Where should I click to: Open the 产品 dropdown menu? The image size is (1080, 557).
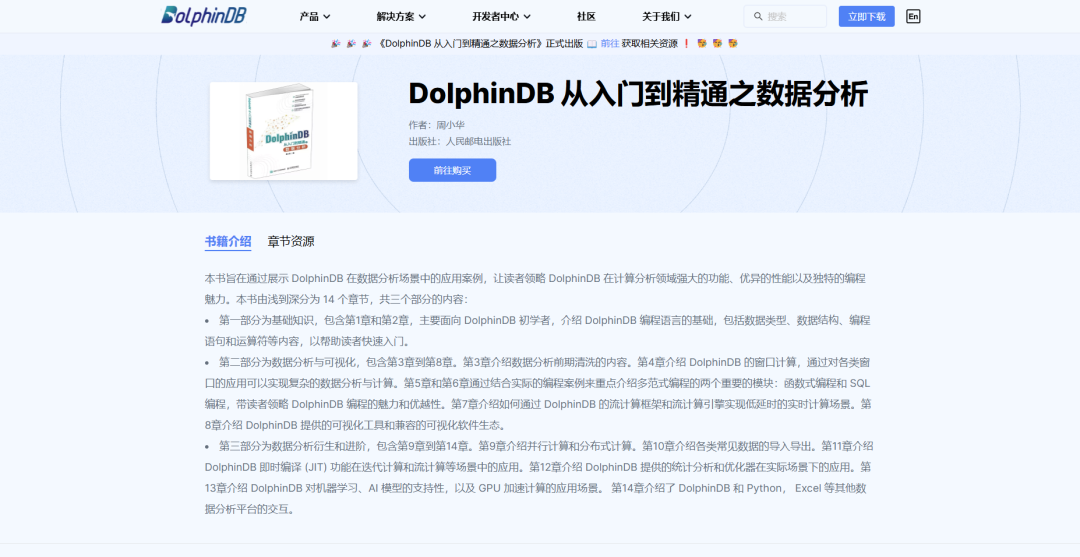[315, 17]
